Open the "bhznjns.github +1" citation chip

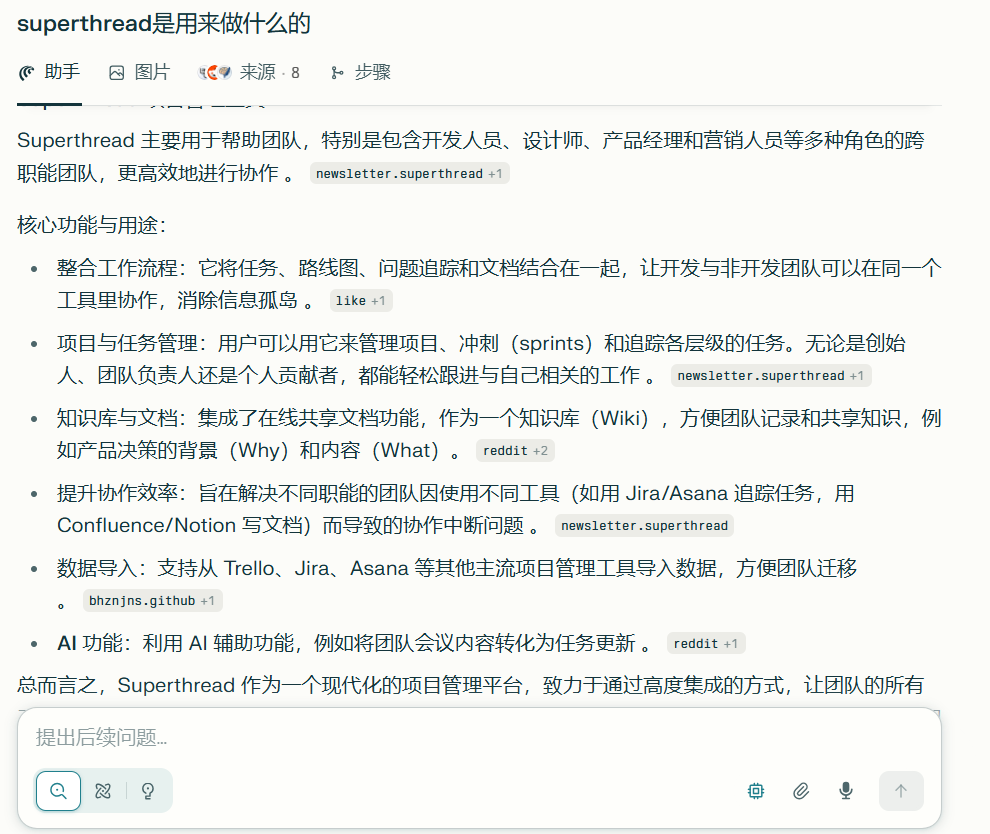pos(152,601)
